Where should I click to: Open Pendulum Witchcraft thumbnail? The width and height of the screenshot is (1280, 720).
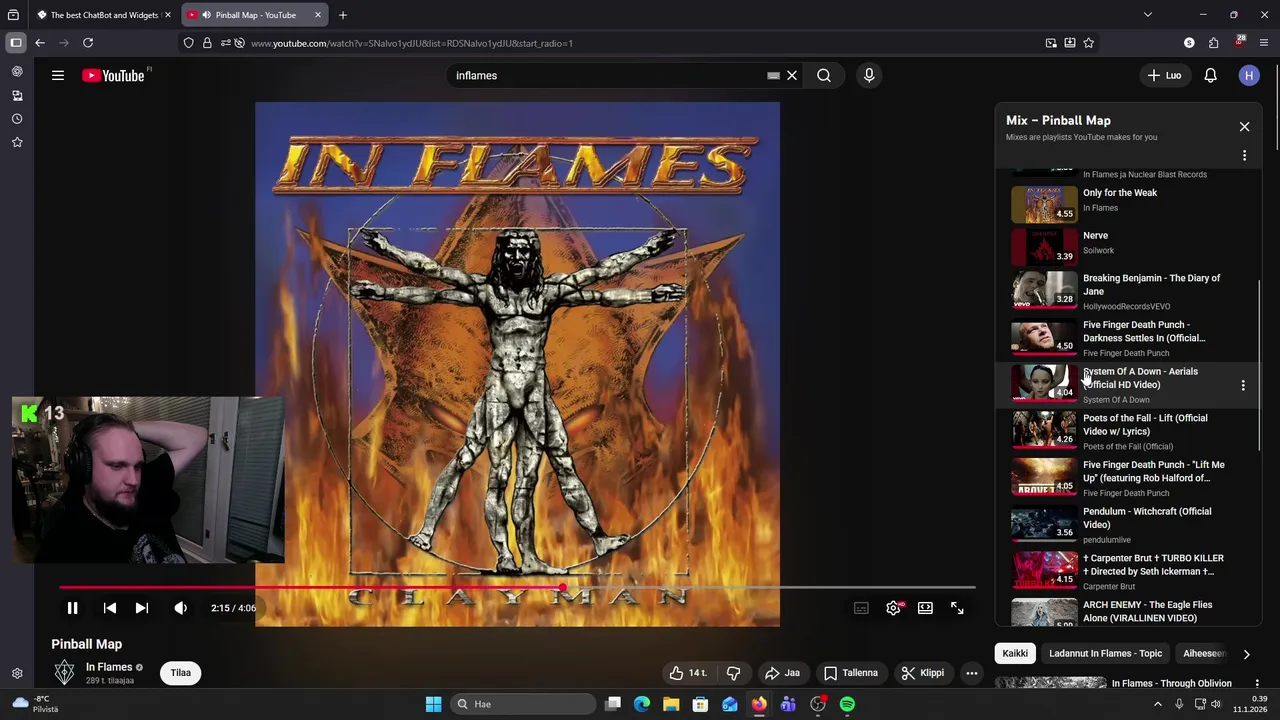point(1044,523)
